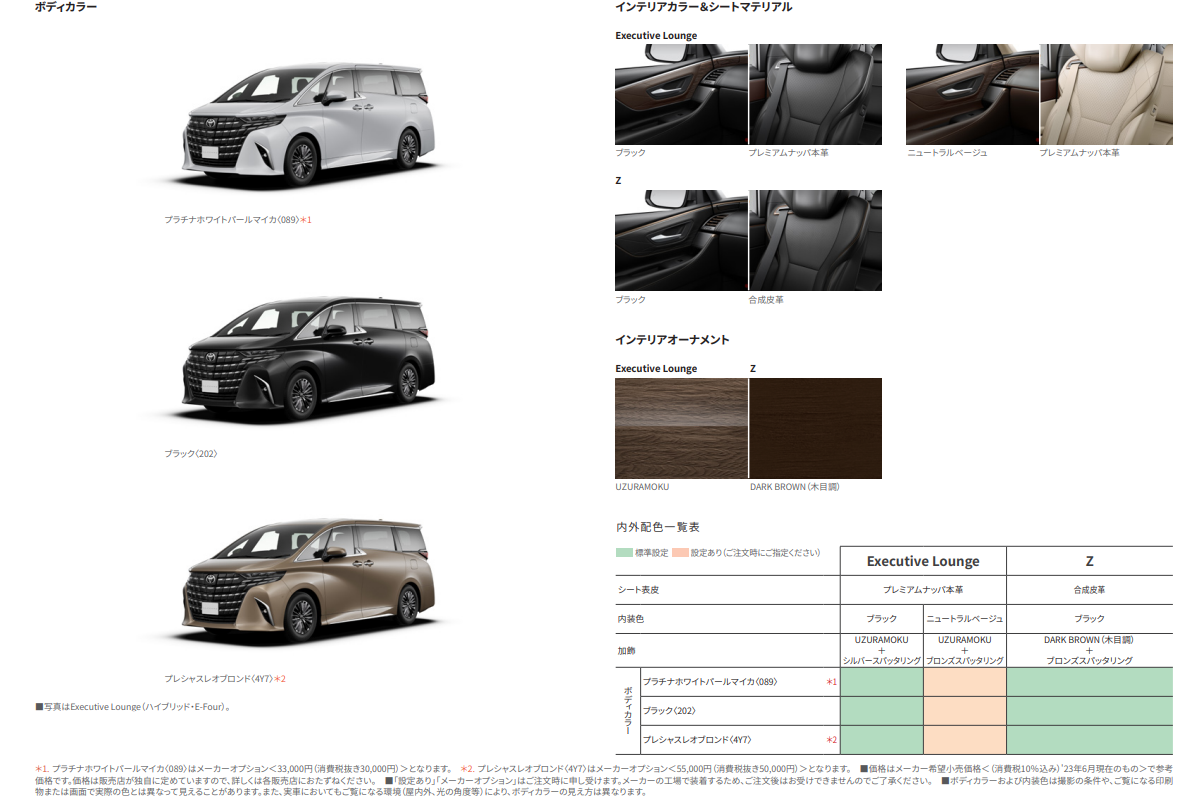Screen dimensions: 1186x811
Task: Click ブラック〈202〉 row cell under Executive Lounge ブラック
Action: [881, 711]
